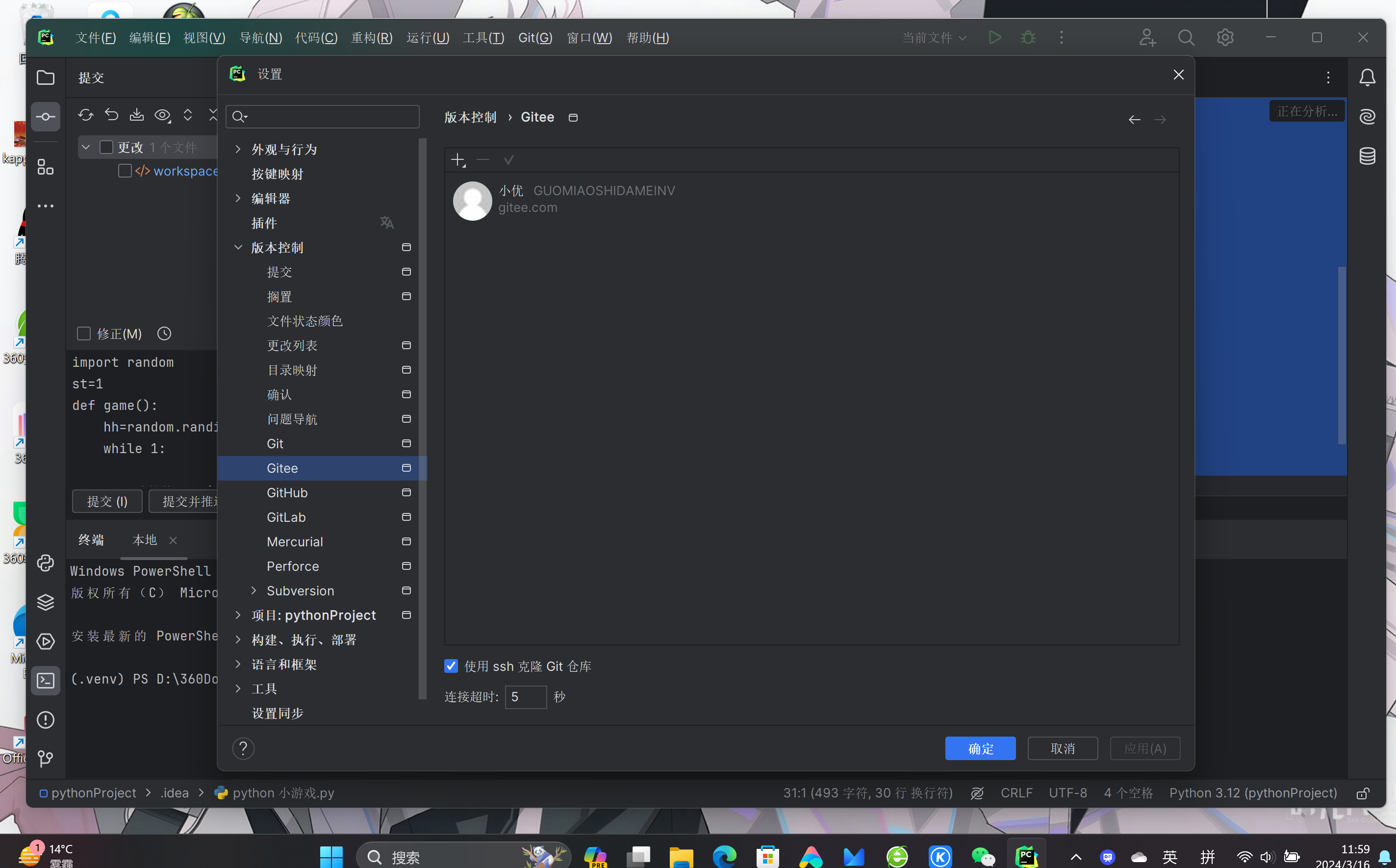Click the rollback changes arrow icon

point(111,115)
